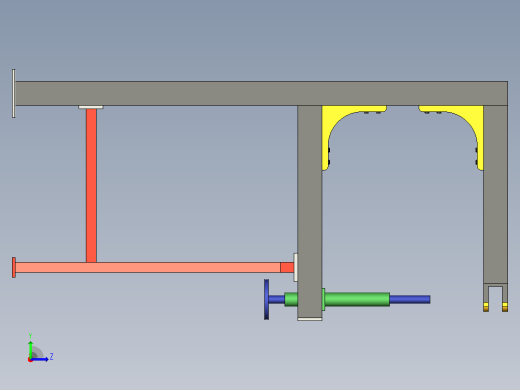The image size is (520, 390).
Task: Select the left orange pad on the fork
Action: coord(486,307)
